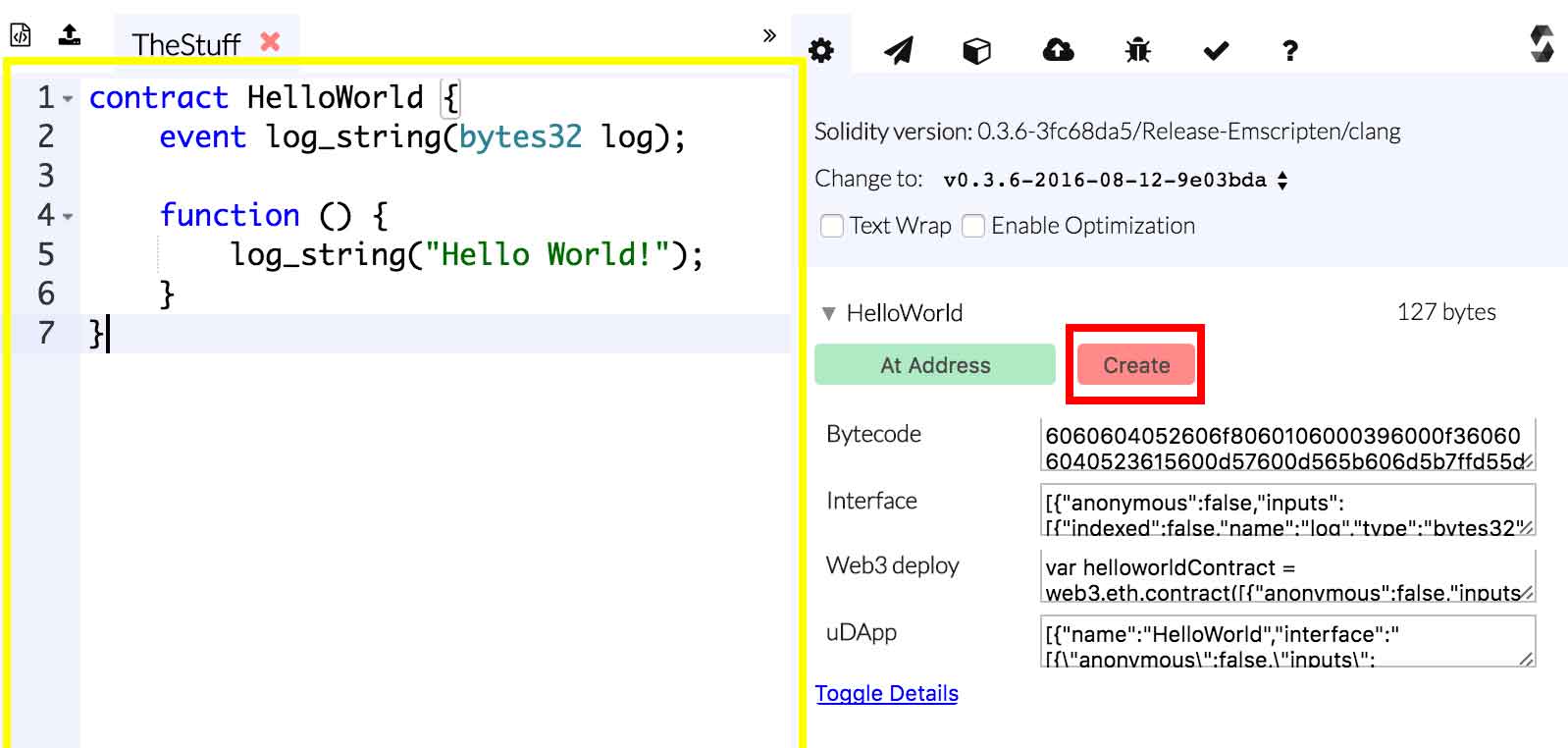Viewport: 1568px width, 748px height.
Task: Click inside the Web3 deploy text field
Action: 1287,575
